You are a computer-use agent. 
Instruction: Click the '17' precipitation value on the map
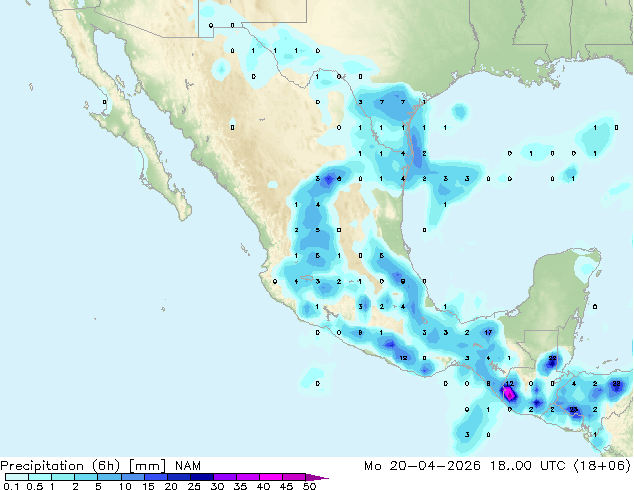pos(488,332)
